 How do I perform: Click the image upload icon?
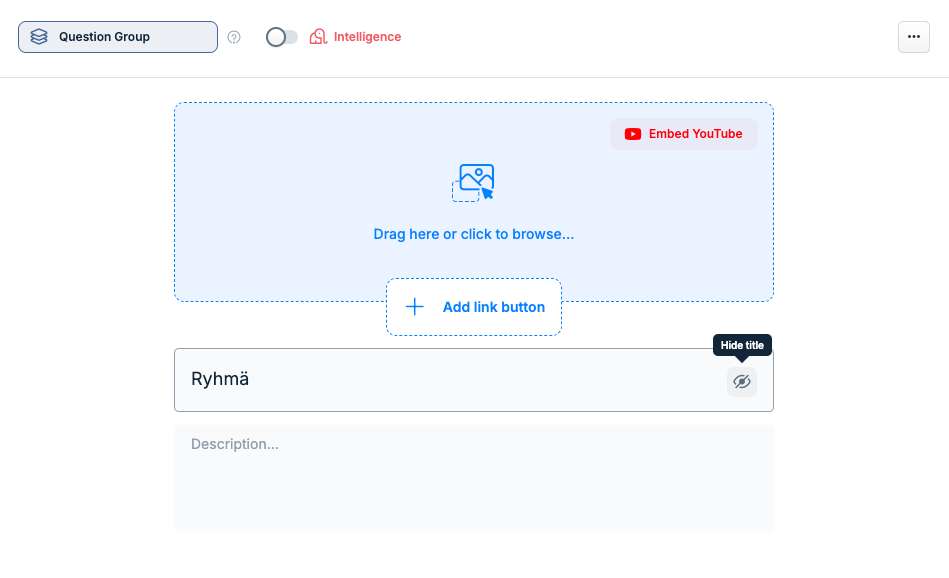[x=473, y=182]
